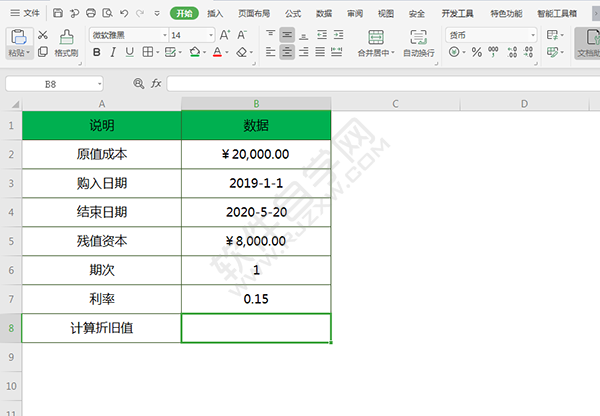
Task: Click the Increase font size icon
Action: pos(225,35)
